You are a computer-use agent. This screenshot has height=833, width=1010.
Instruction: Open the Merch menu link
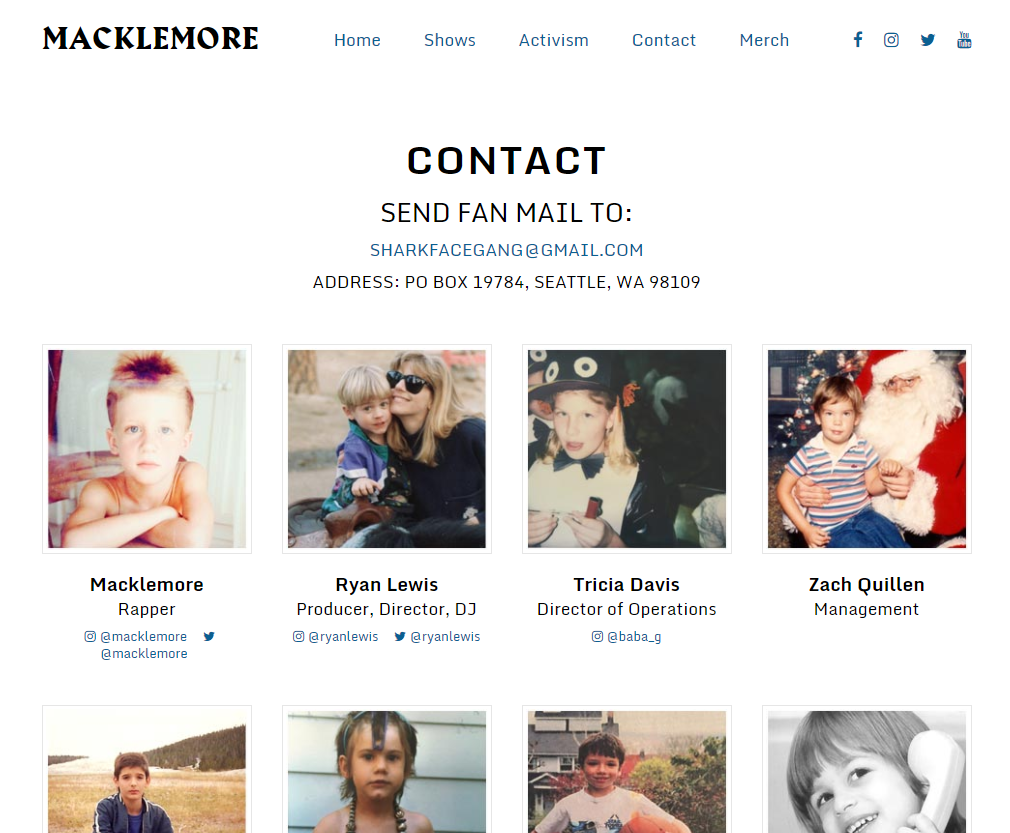764,40
